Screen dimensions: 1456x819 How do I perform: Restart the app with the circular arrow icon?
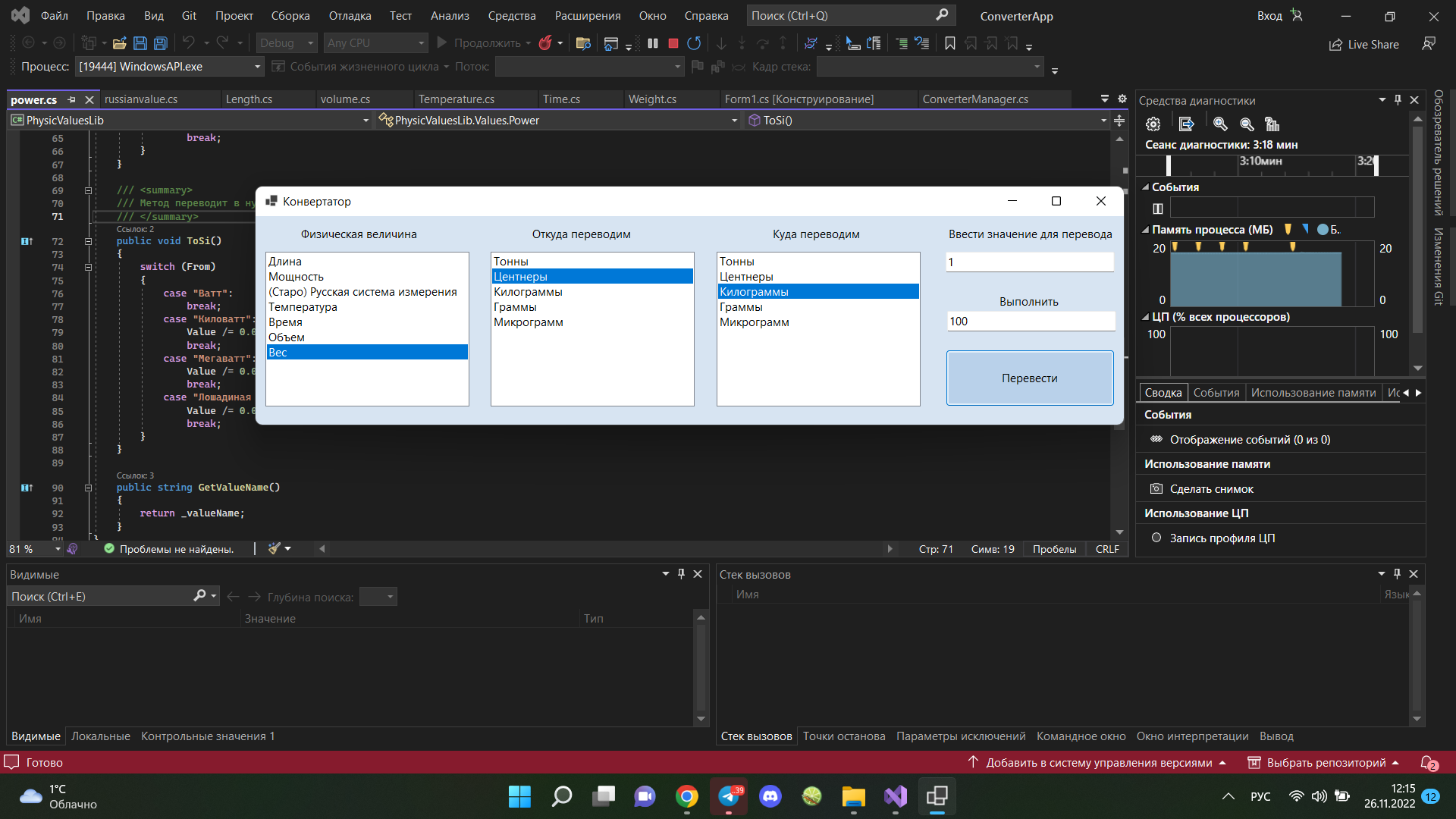click(693, 43)
